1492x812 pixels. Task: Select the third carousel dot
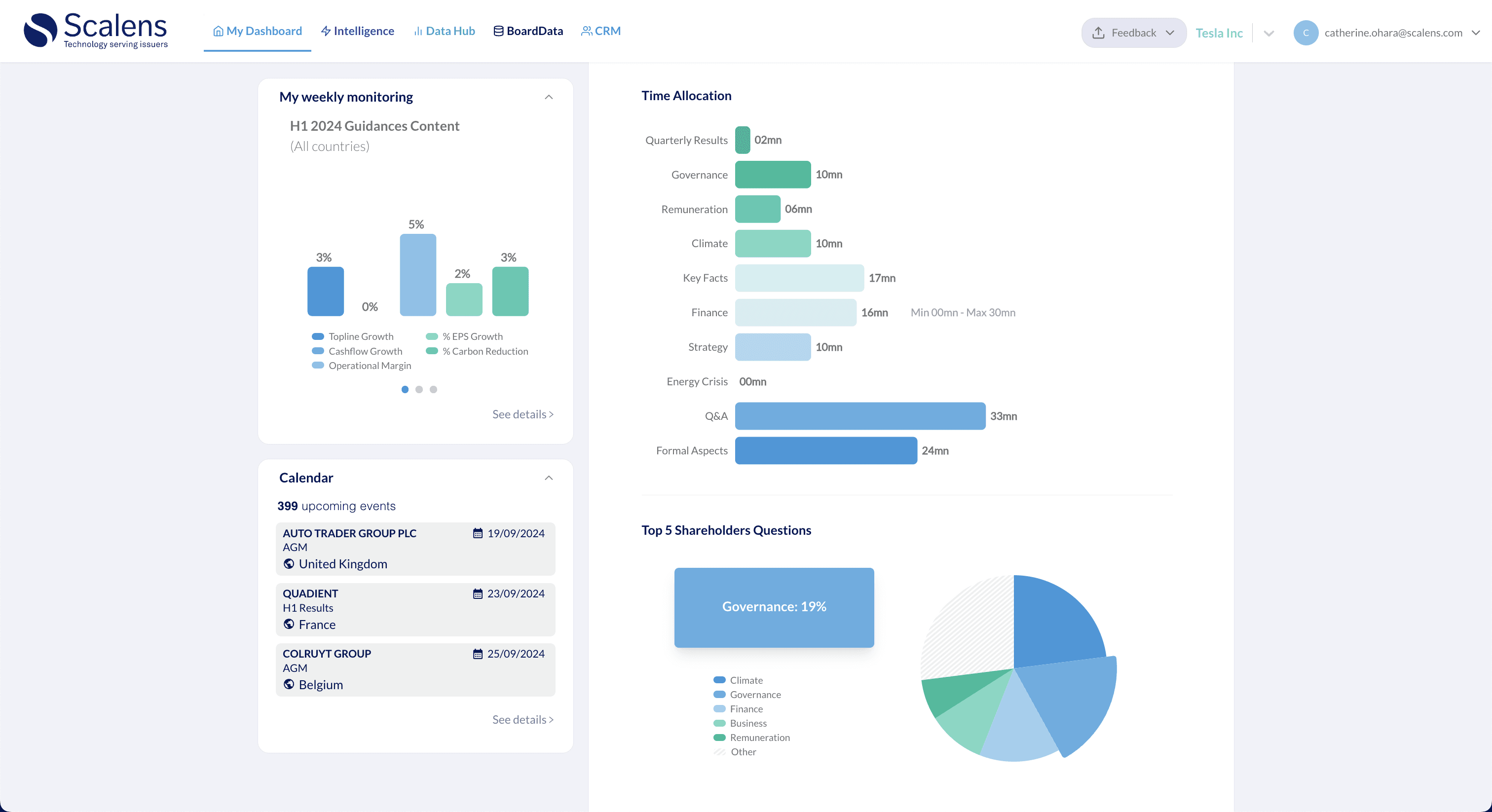[433, 390]
